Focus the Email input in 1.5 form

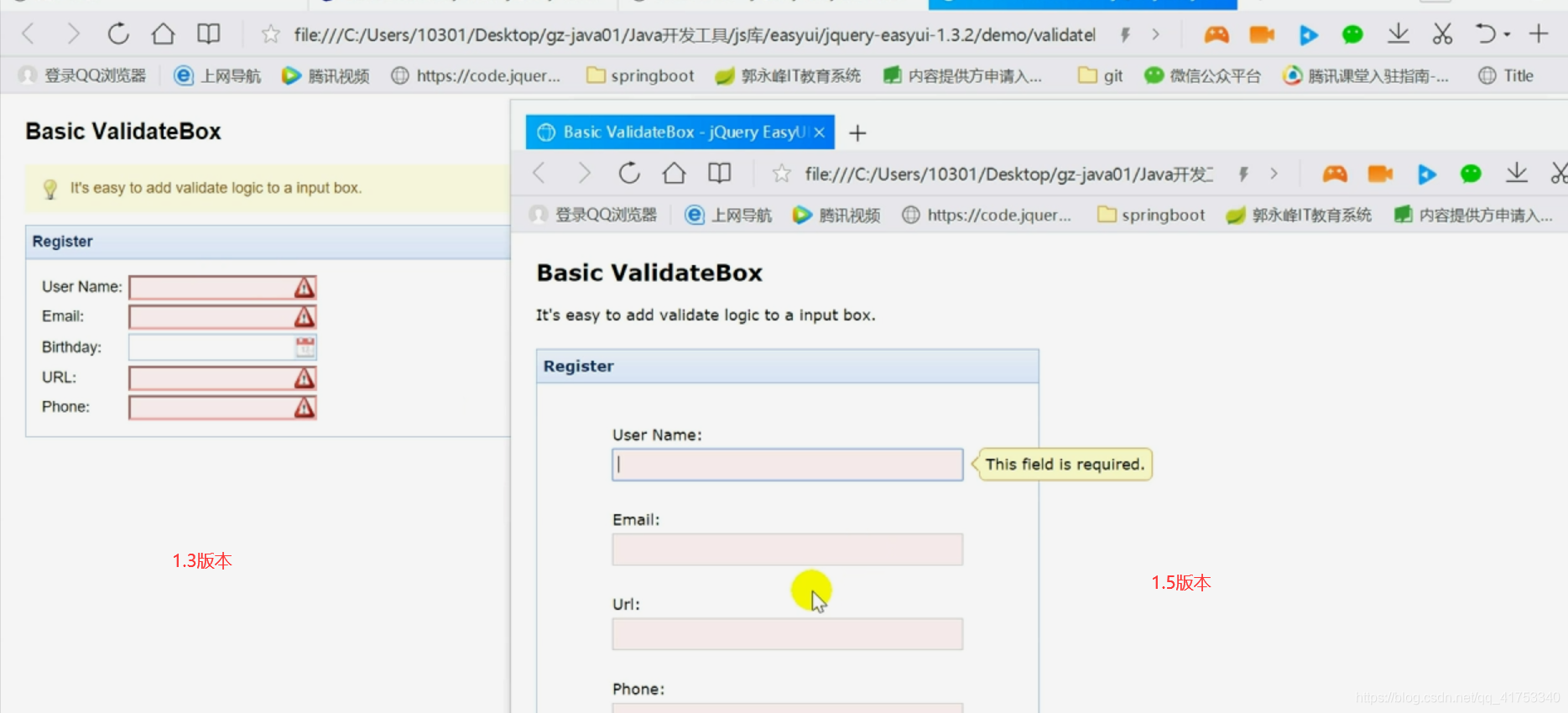pos(788,549)
